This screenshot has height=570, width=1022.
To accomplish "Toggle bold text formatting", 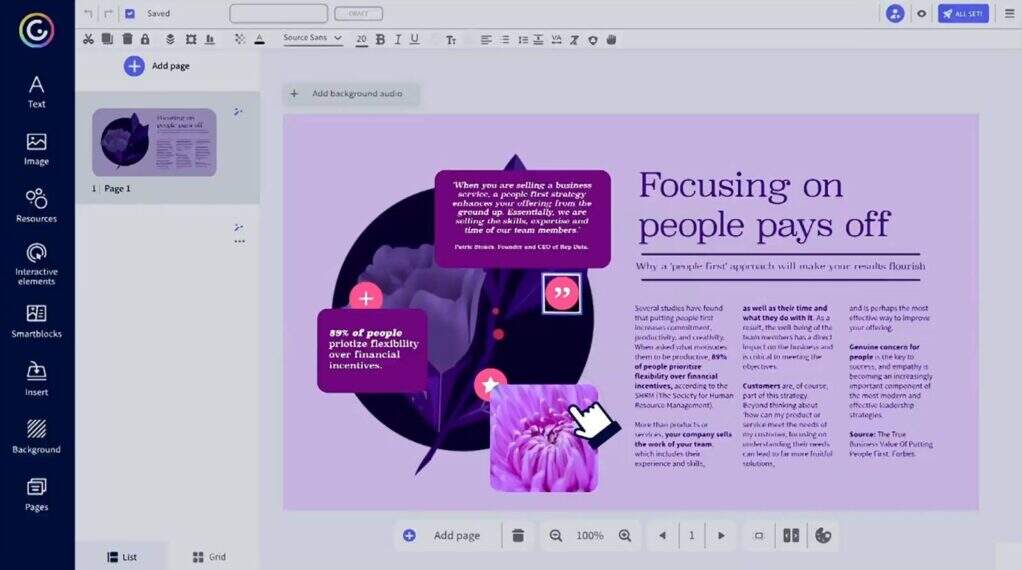I will tap(380, 39).
